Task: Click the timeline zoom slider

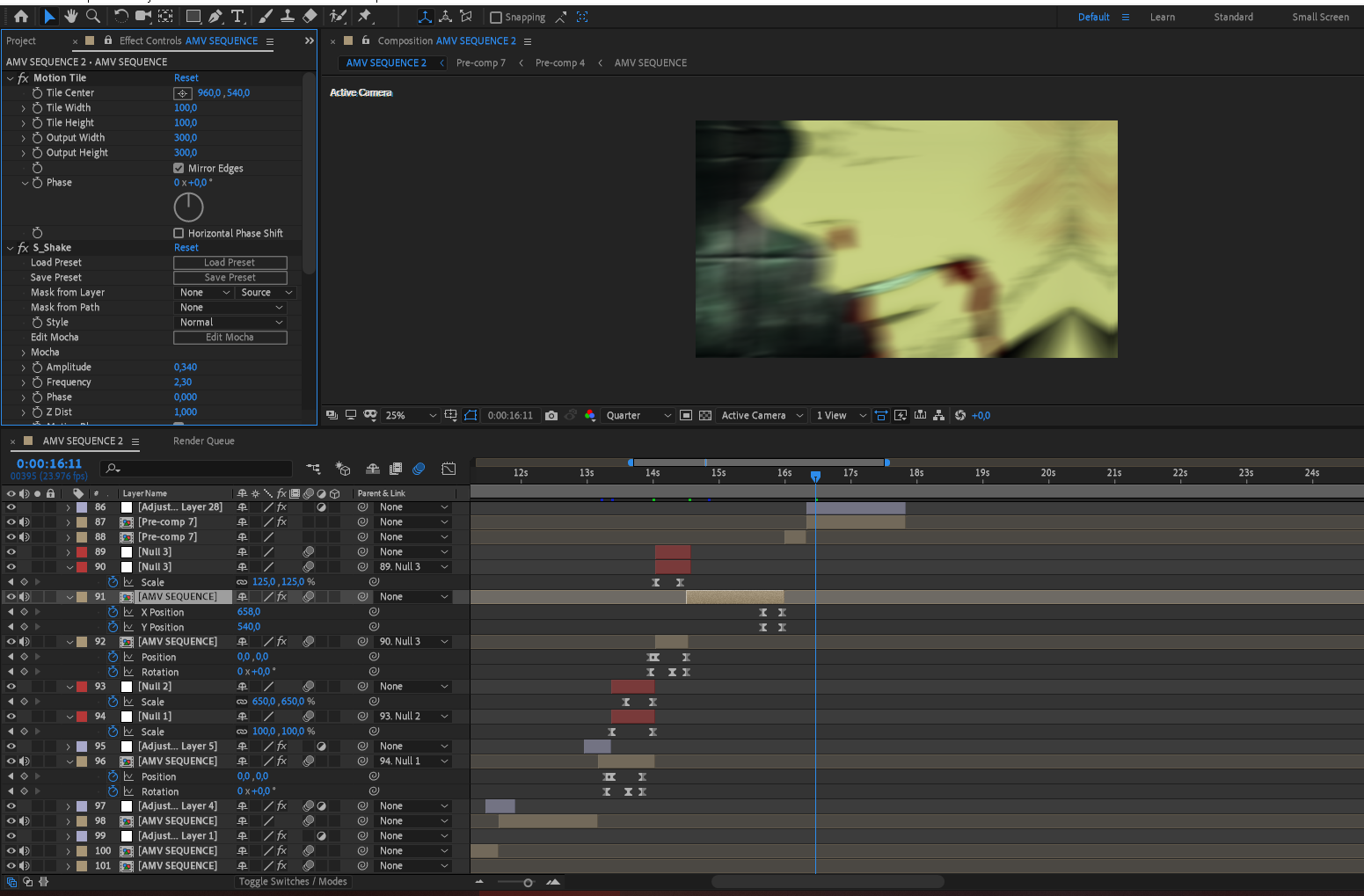Action: (x=528, y=882)
